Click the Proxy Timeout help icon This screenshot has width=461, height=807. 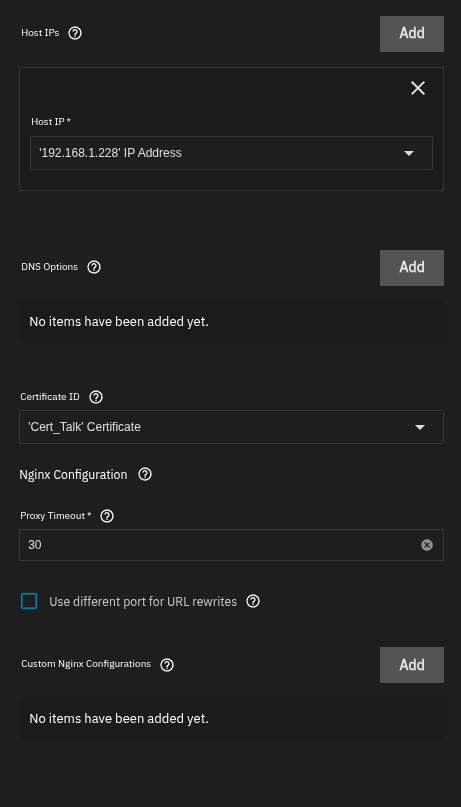click(107, 516)
